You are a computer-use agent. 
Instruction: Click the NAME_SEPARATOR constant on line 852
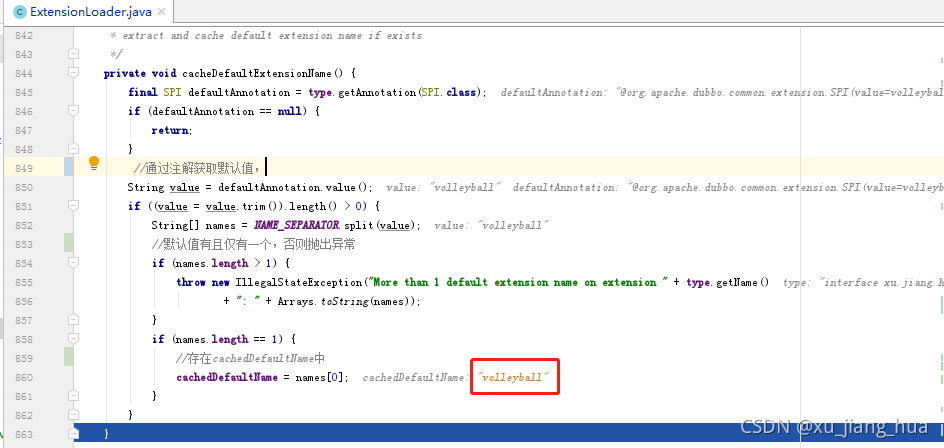(x=297, y=225)
